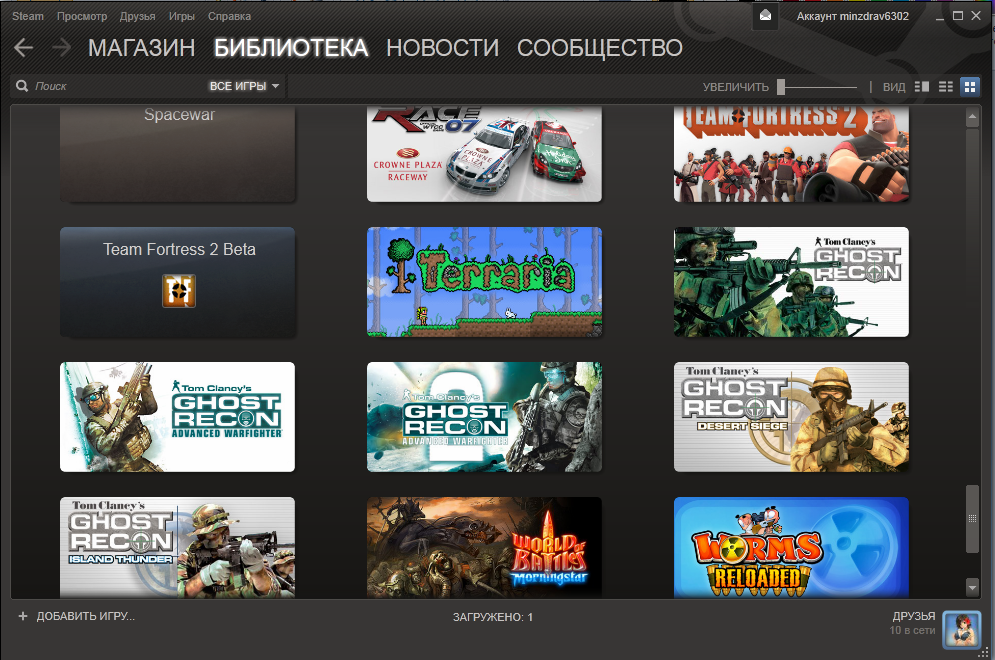The width and height of the screenshot is (995, 660).
Task: Click the УВЕЛИЧИТЬ label
Action: pos(735,87)
